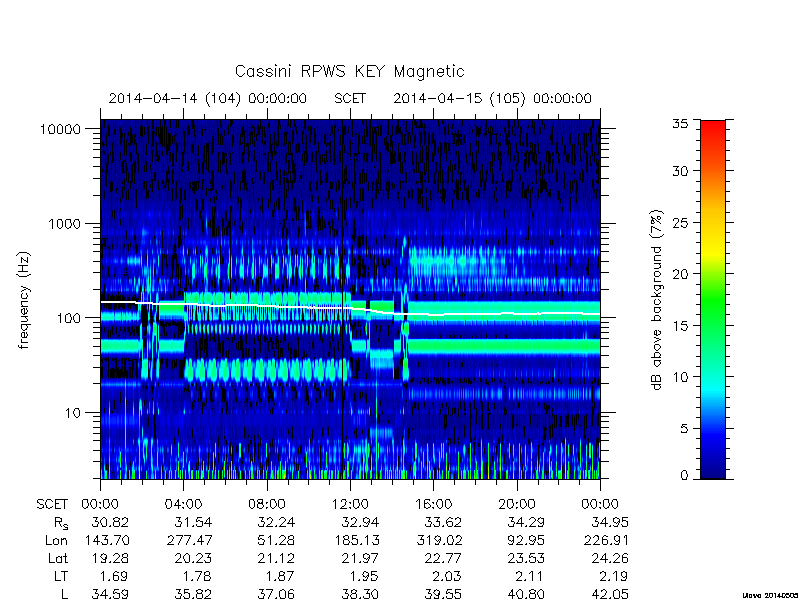Screen dimensions: 800x600
Task: Select the L value 38.30
Action: [x=360, y=594]
